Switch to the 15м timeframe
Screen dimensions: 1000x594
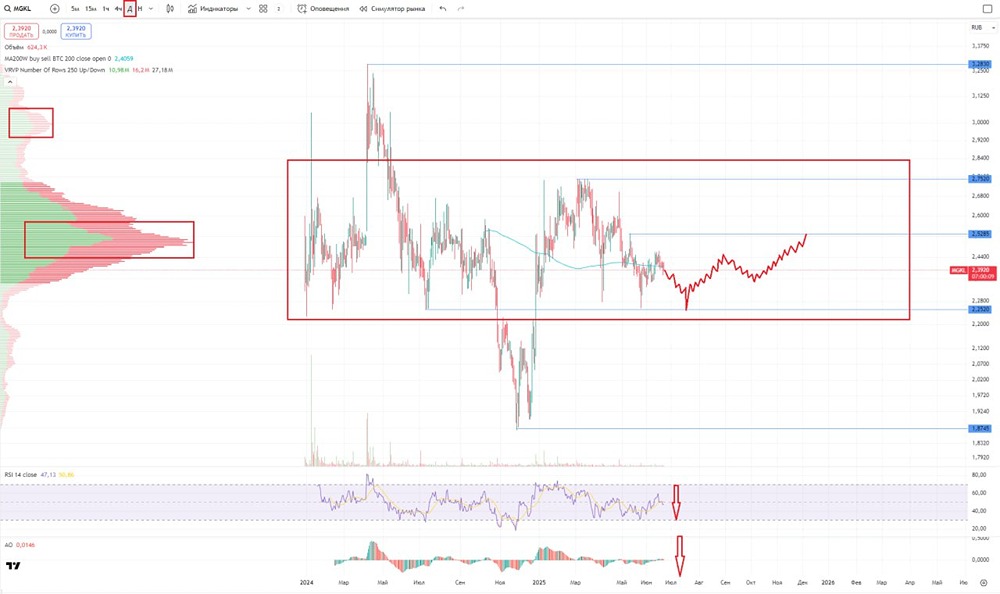[x=91, y=9]
